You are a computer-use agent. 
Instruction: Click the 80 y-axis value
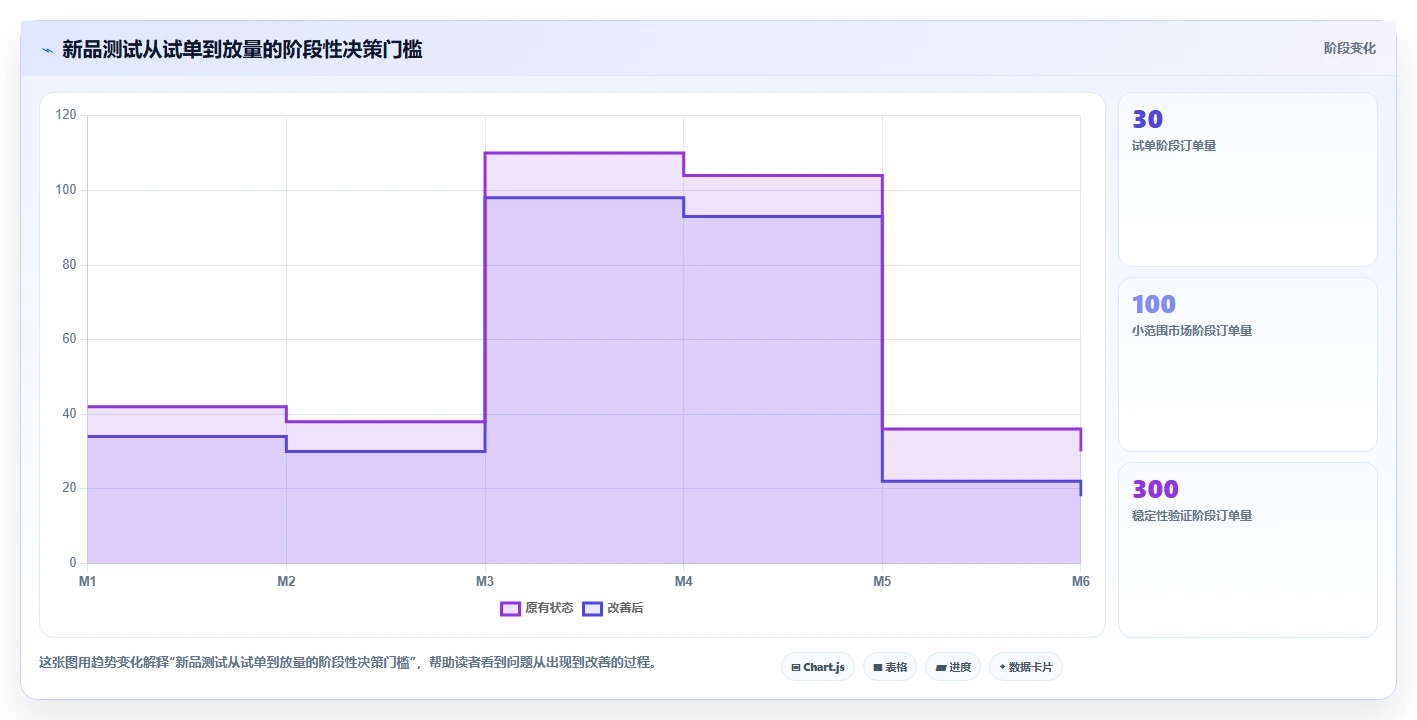tap(69, 265)
